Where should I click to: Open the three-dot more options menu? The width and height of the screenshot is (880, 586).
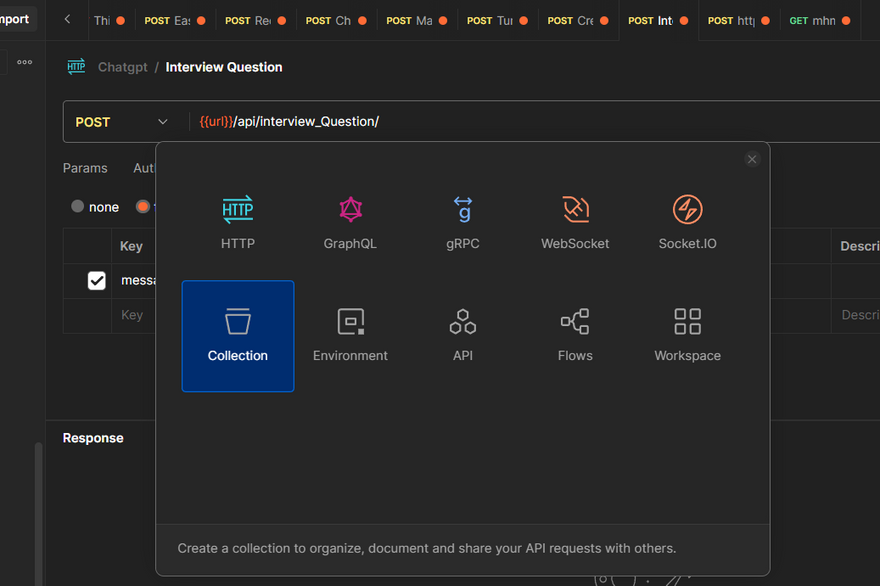pos(25,62)
